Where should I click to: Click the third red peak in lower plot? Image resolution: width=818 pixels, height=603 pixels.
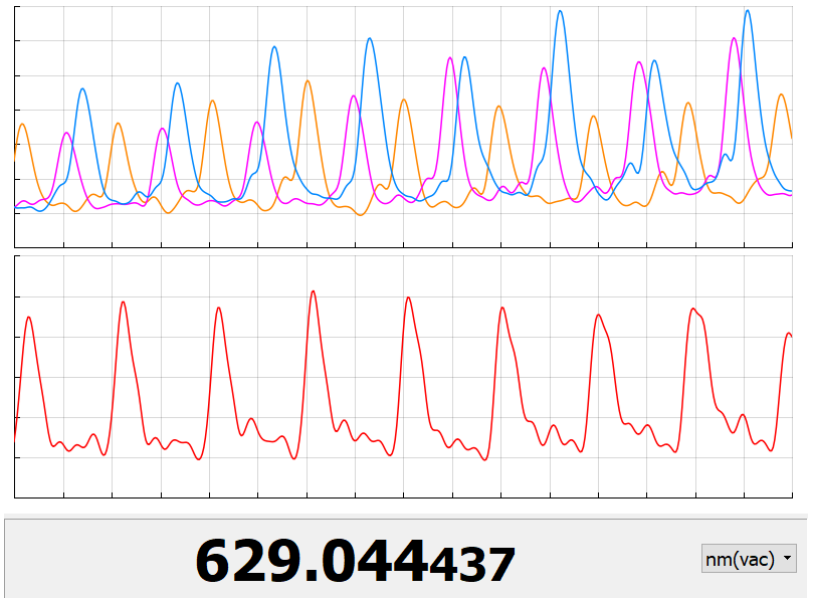(x=218, y=308)
